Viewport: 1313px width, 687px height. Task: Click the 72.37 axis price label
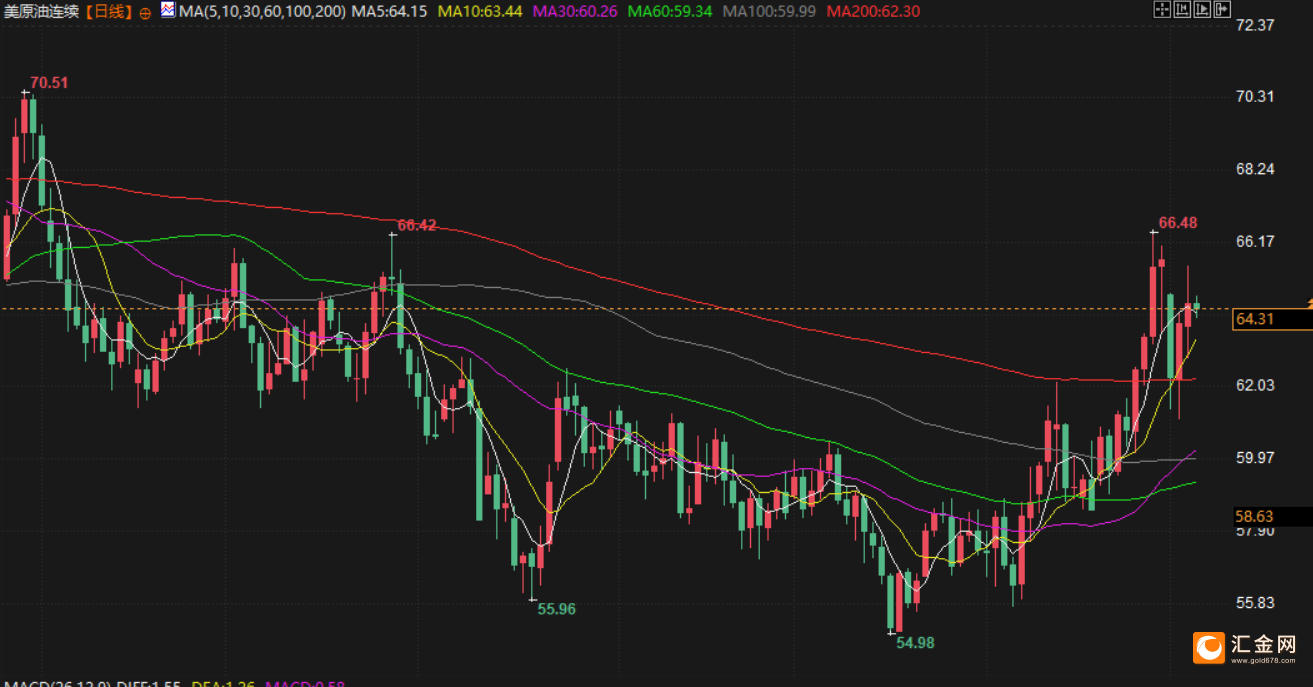pyautogui.click(x=1255, y=25)
